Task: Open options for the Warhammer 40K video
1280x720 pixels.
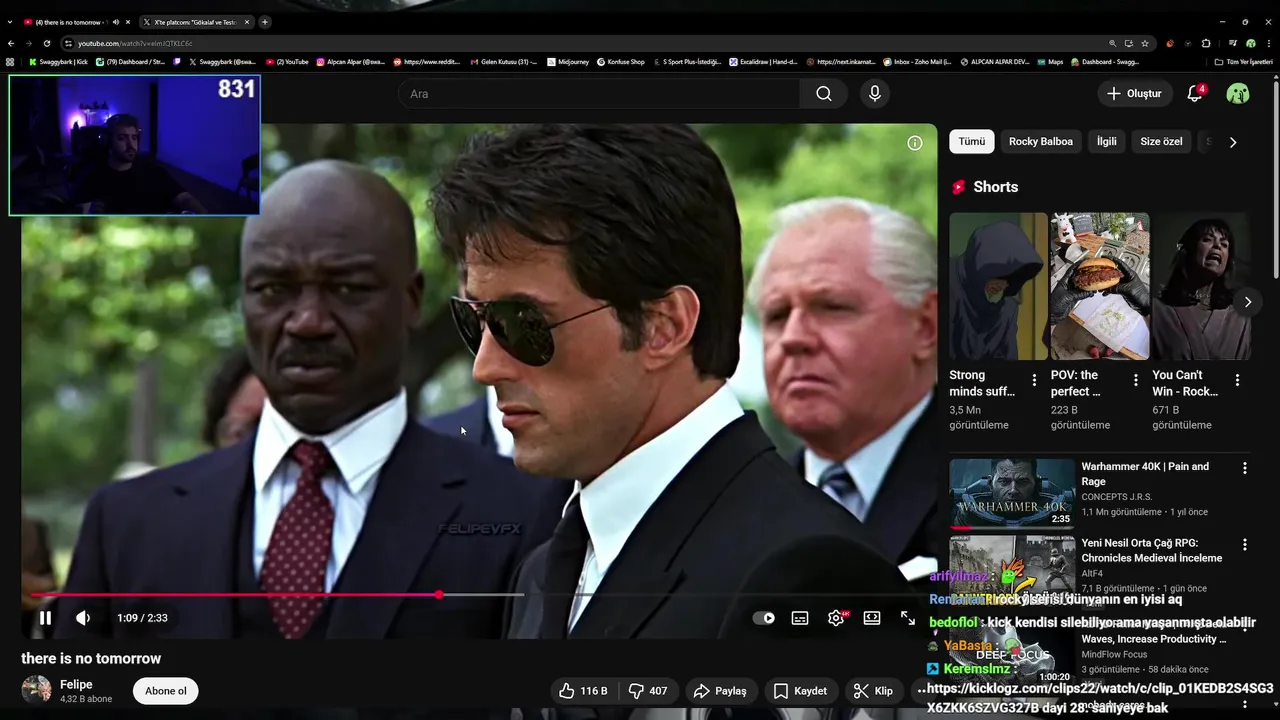Action: click(x=1245, y=468)
